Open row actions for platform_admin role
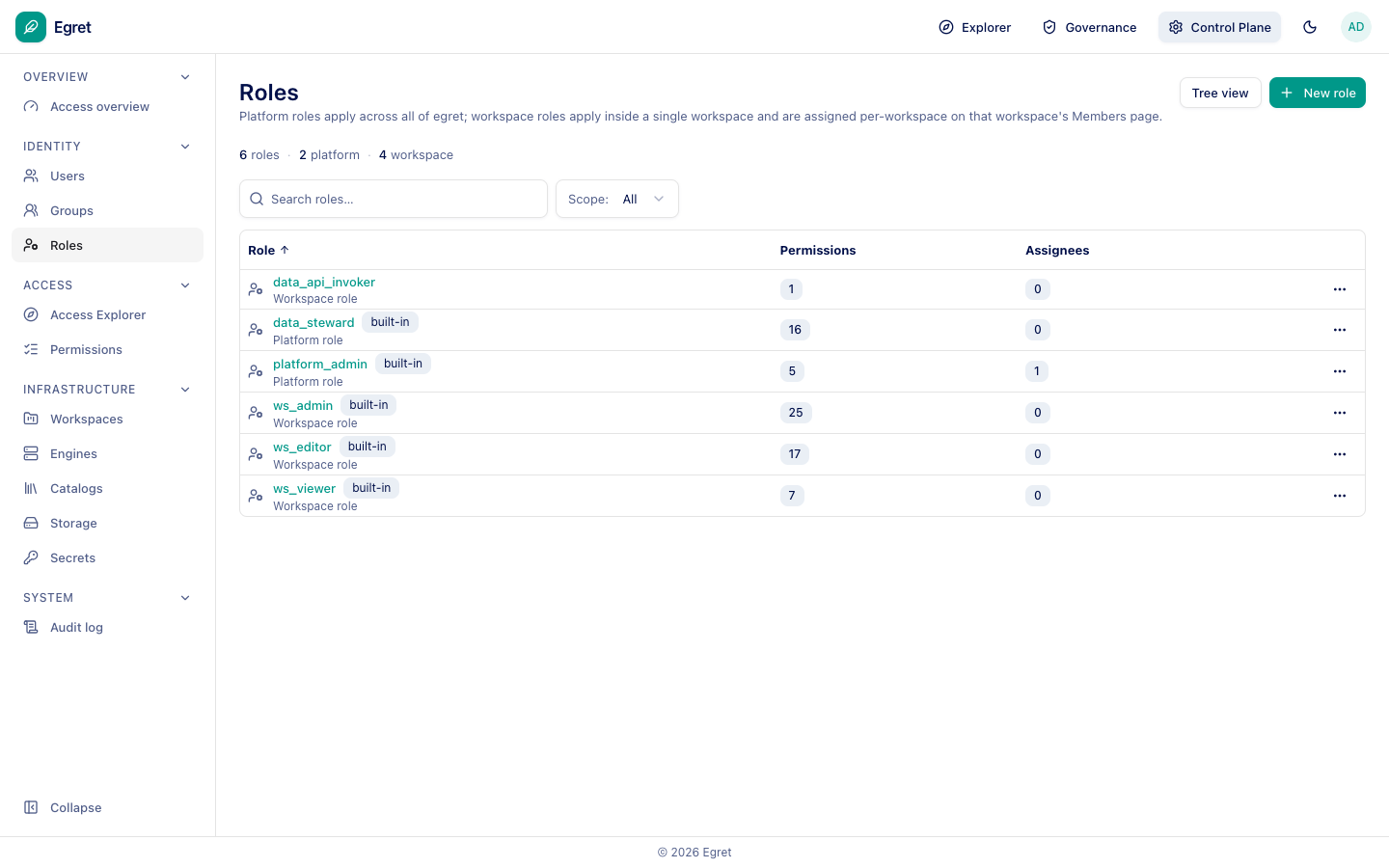Viewport: 1389px width, 868px height. tap(1340, 371)
